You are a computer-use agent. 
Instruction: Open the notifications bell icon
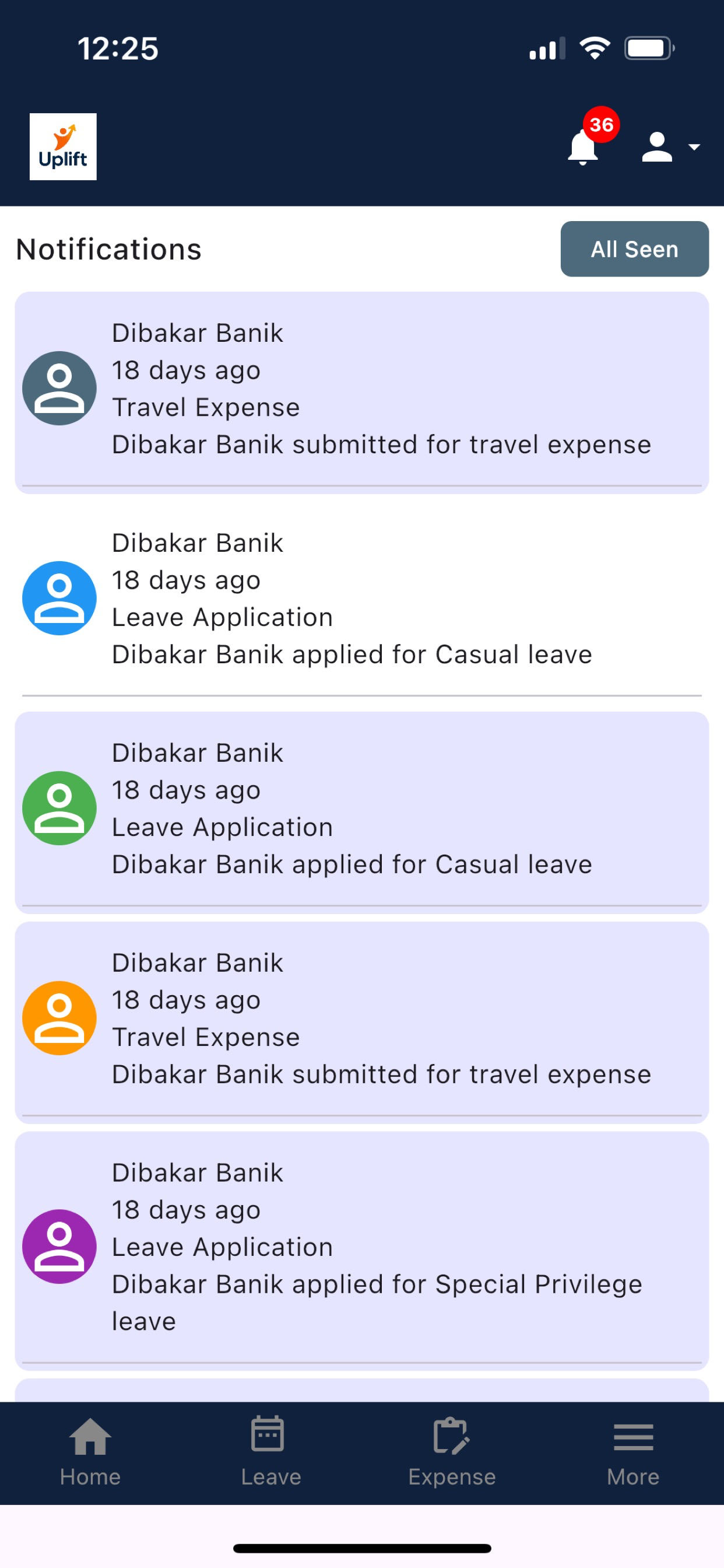pos(582,148)
